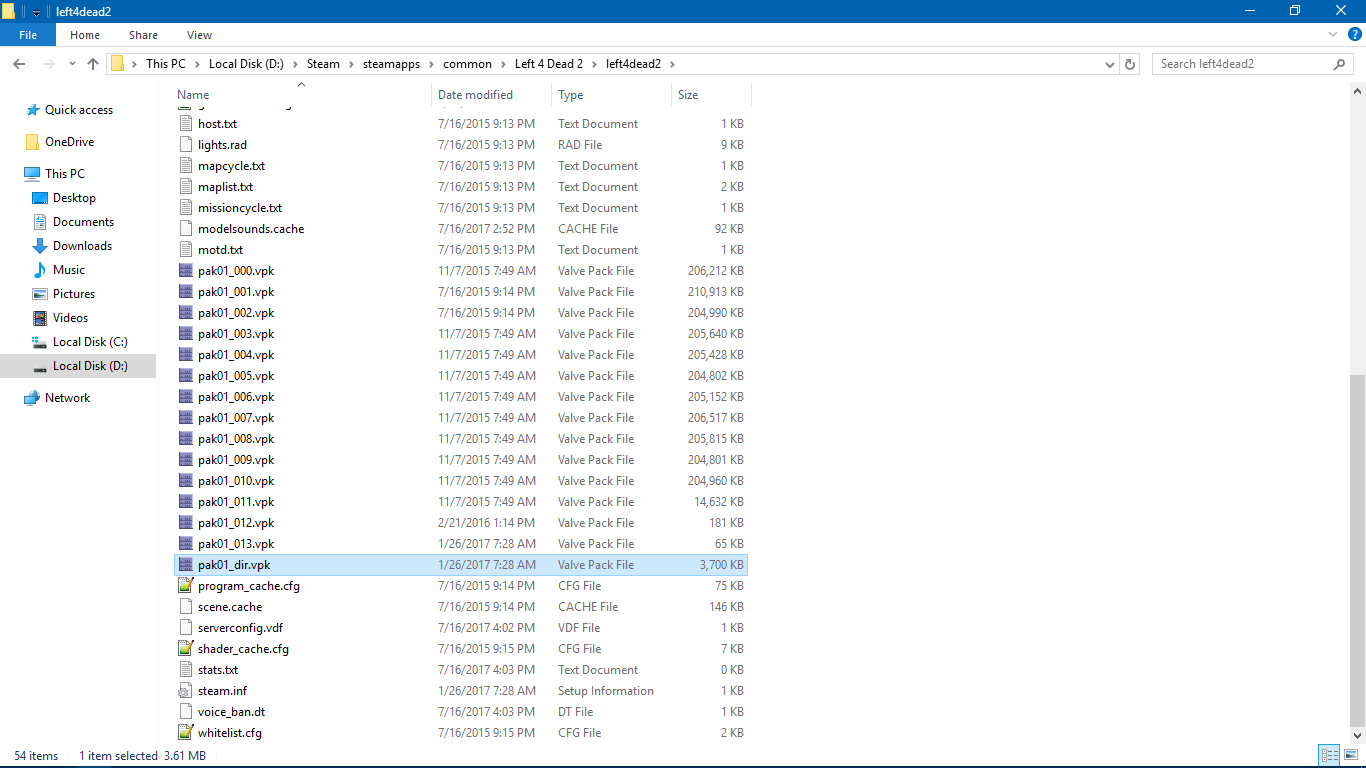Click the Music note icon
This screenshot has height=768, width=1366.
click(40, 270)
